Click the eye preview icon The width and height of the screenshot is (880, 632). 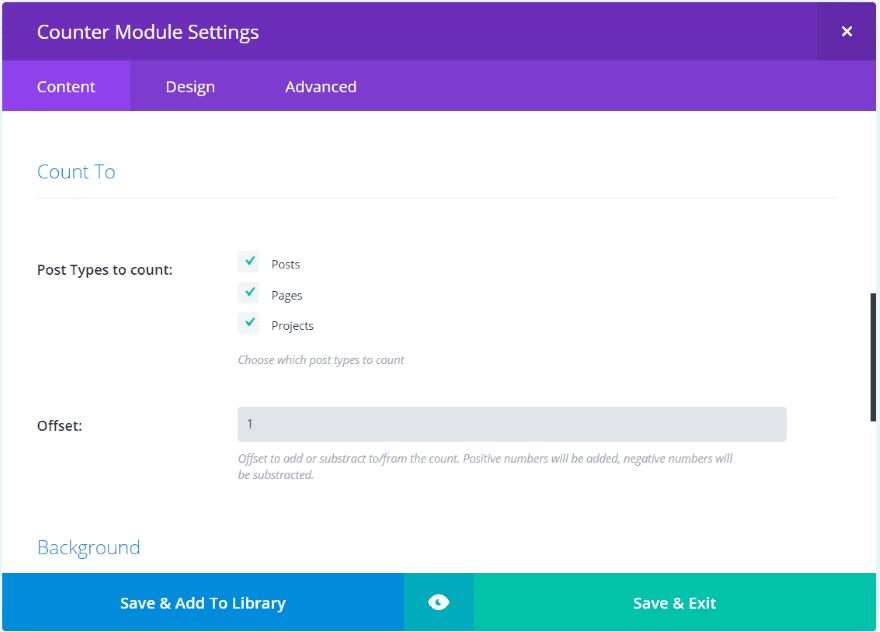coord(438,602)
